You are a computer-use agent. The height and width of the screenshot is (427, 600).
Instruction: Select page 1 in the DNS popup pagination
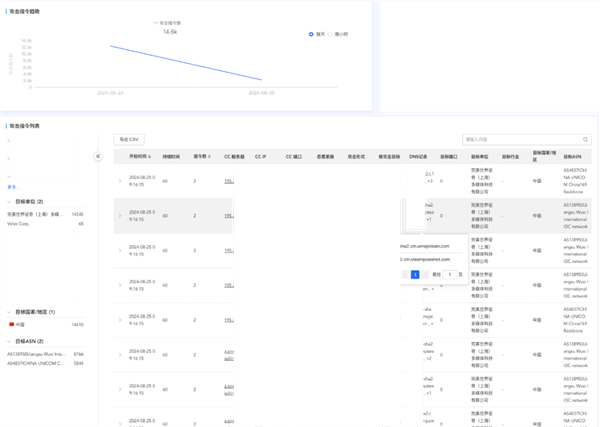pyautogui.click(x=415, y=274)
